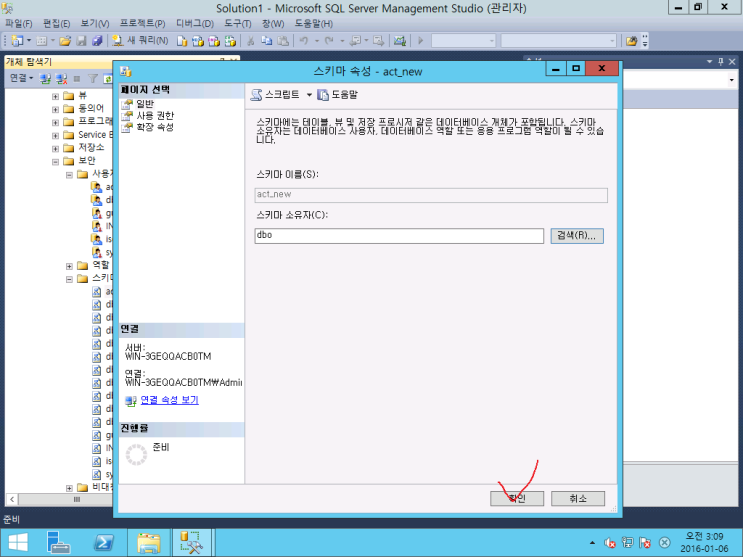
Task: Click the New Project toolbar icon
Action: (x=17, y=41)
